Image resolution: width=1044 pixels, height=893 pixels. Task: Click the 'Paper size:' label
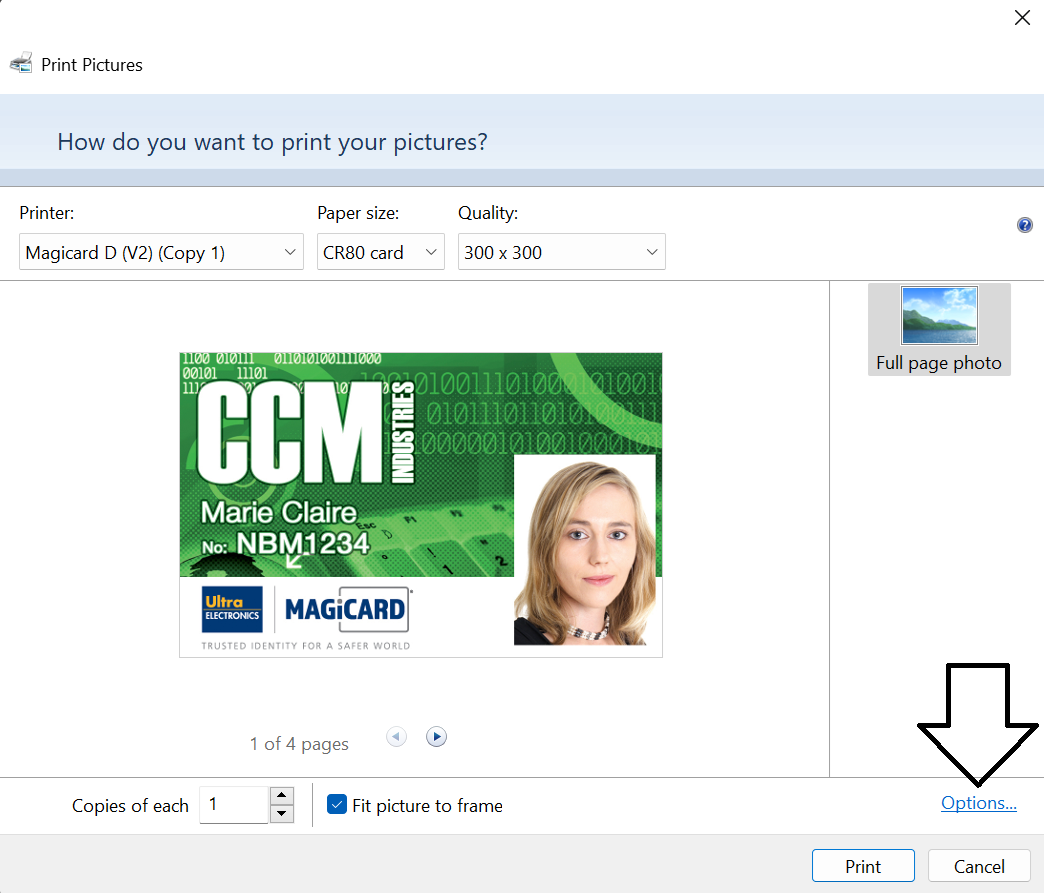358,213
